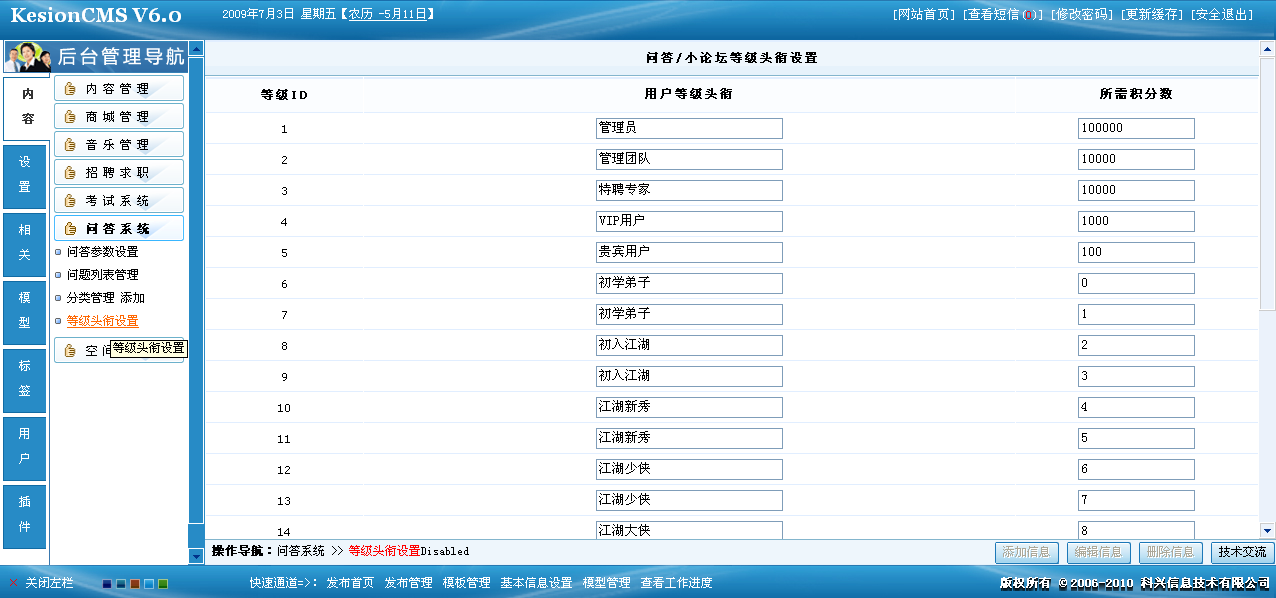Open 模板管理 from the quick channel bar
Viewport: 1276px width, 598px height.
coord(466,583)
